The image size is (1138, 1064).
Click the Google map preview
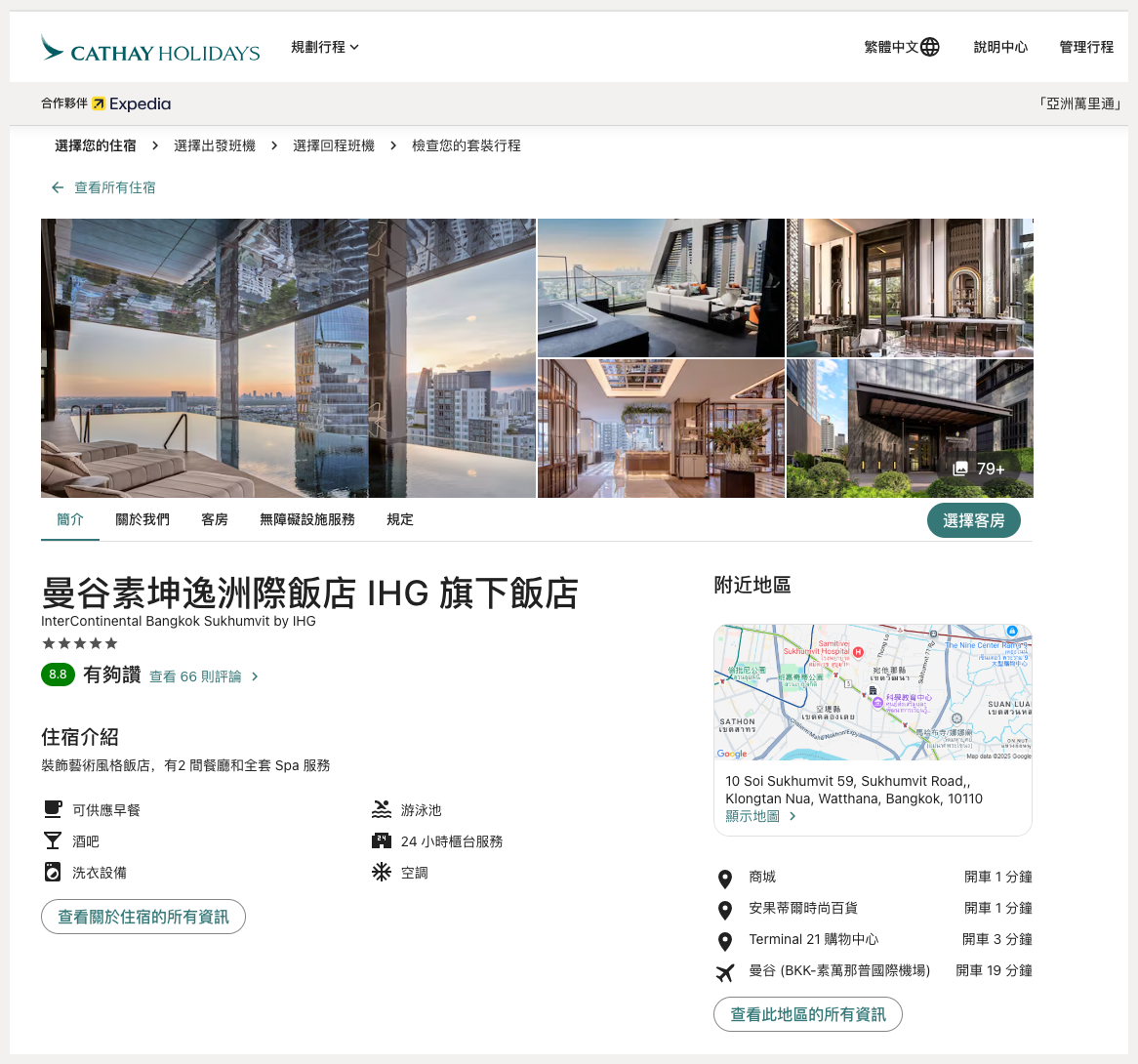coord(874,692)
